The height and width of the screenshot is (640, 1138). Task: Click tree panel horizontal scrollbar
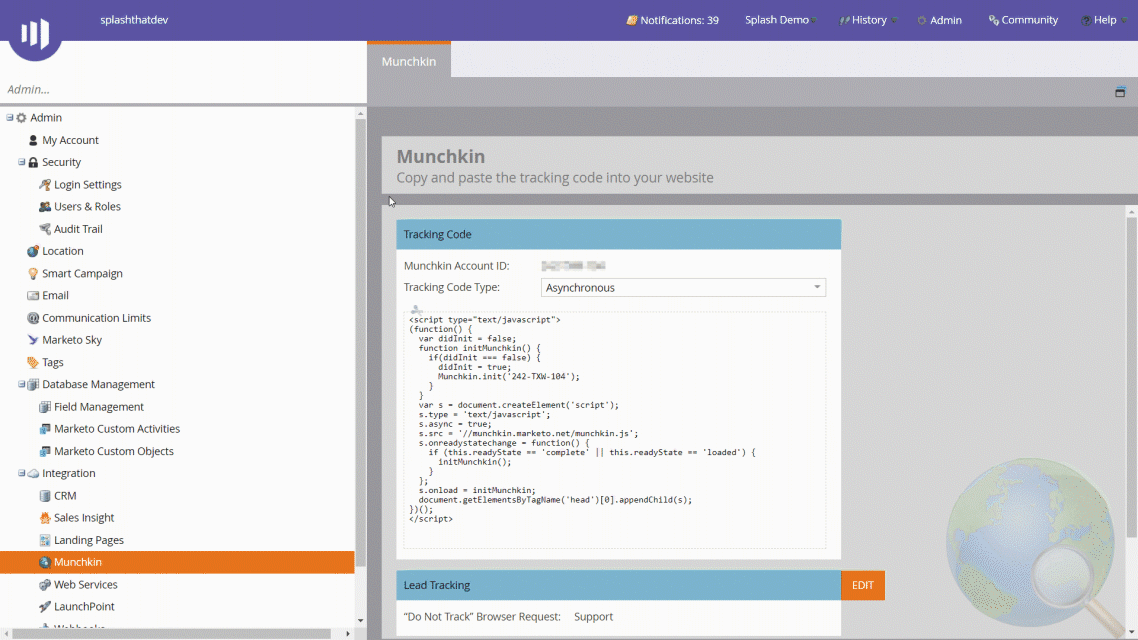pos(172,633)
